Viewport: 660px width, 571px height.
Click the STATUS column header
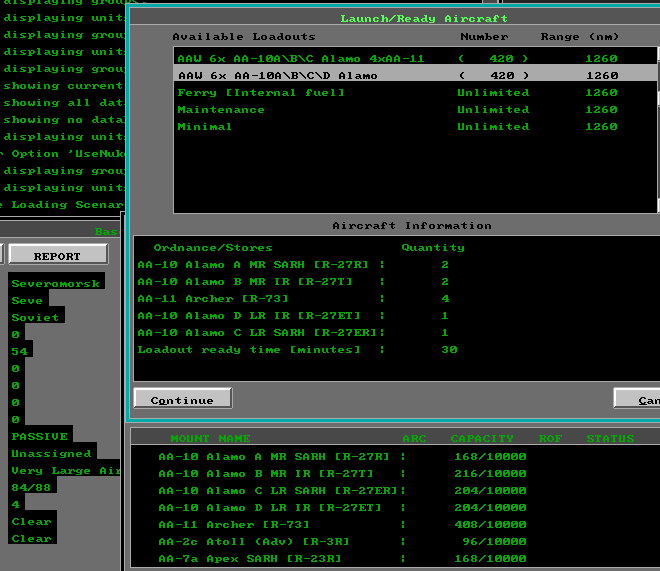(610, 438)
